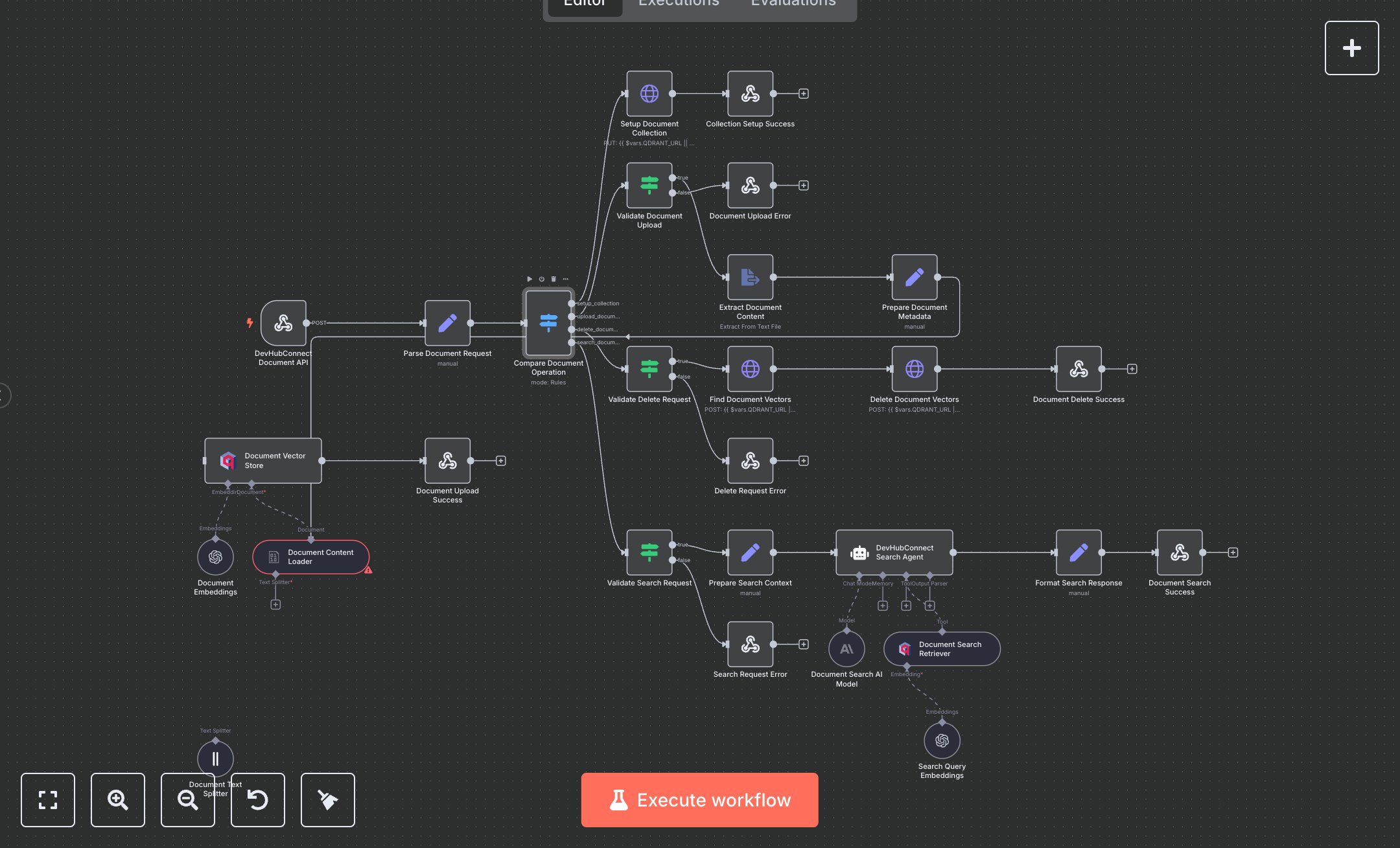
Task: Open add node panel with top-right plus
Action: tap(1351, 48)
